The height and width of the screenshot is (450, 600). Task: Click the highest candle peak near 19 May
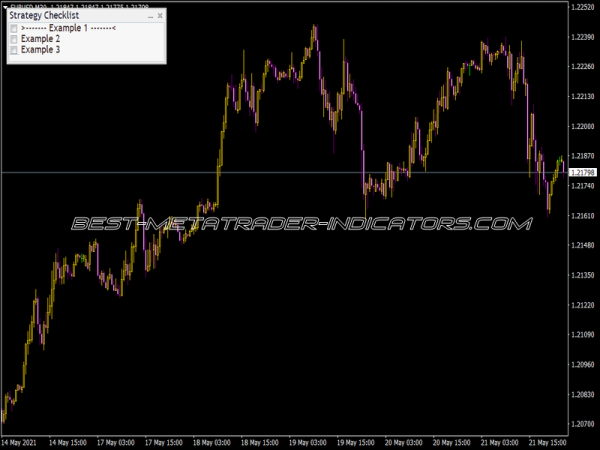point(315,26)
